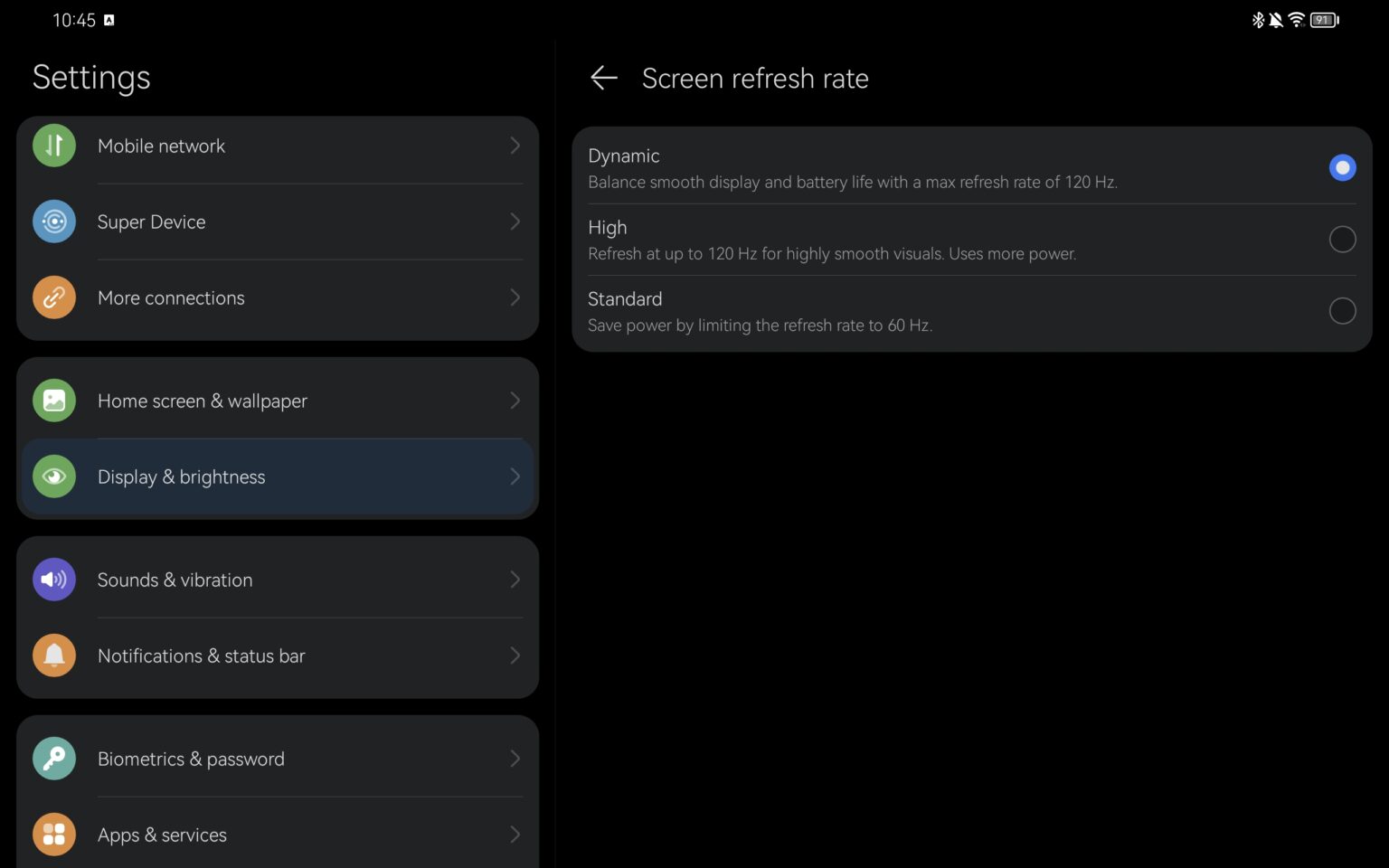
Task: Tap the Screen refresh rate title
Action: point(755,79)
